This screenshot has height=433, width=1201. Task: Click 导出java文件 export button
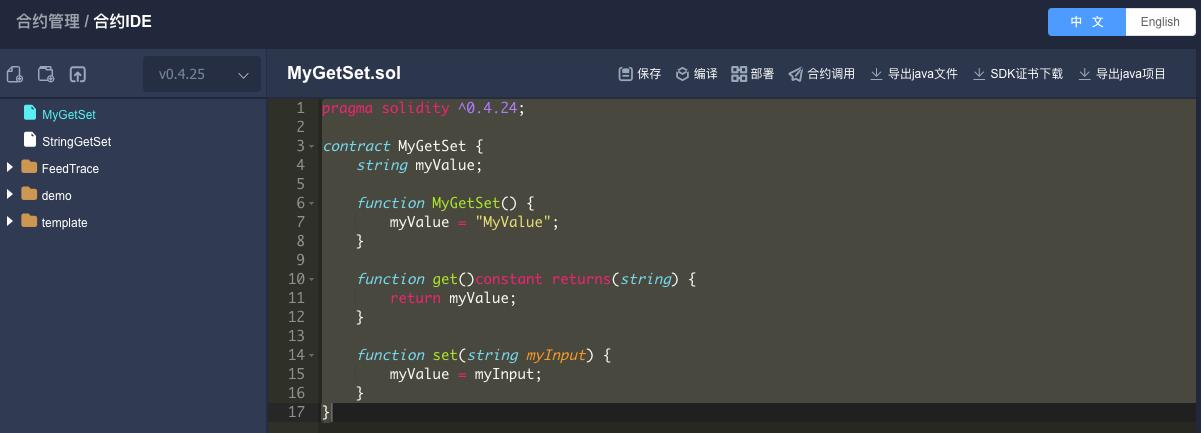[914, 74]
